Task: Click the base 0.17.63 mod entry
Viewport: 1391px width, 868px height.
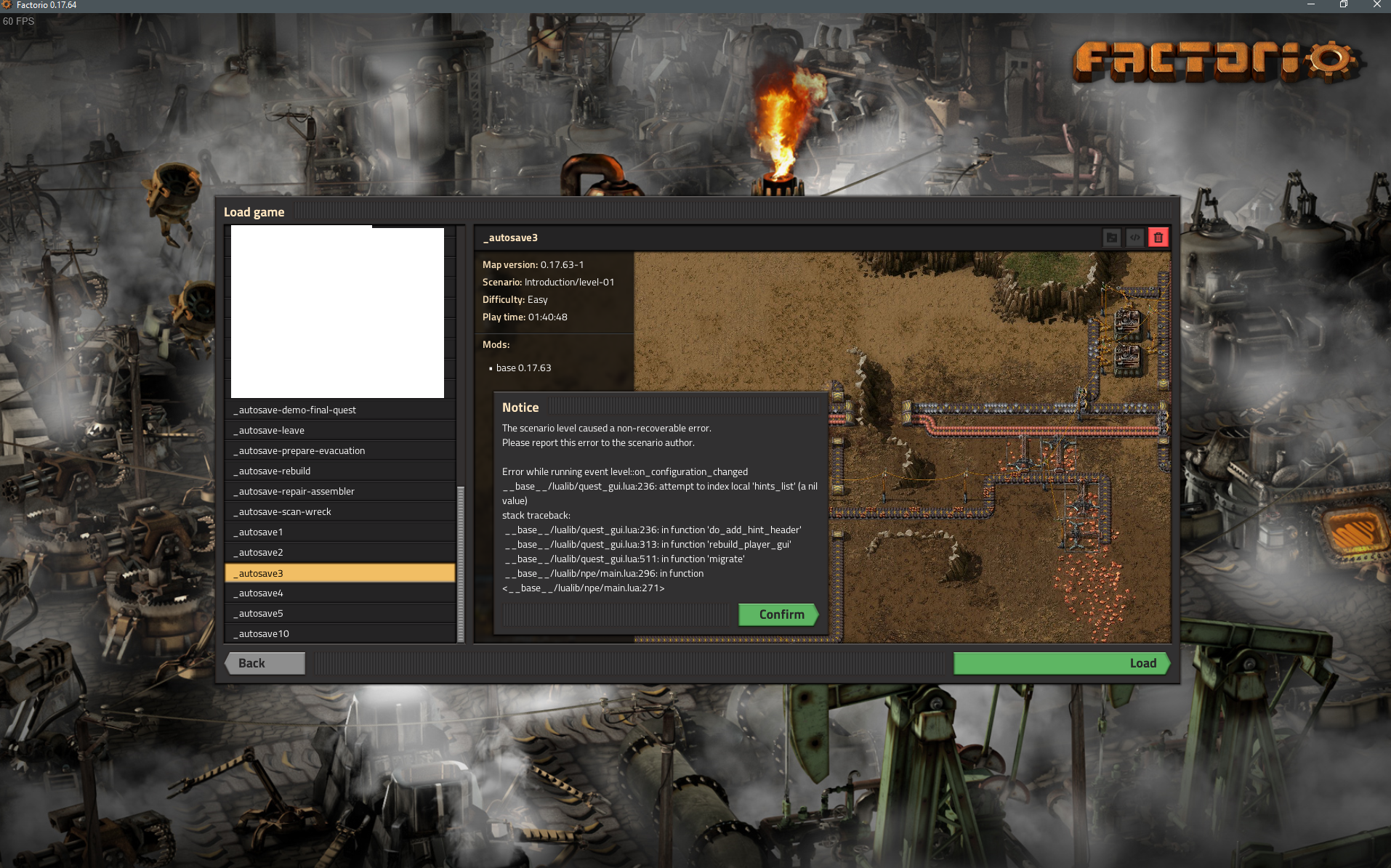Action: coord(523,368)
